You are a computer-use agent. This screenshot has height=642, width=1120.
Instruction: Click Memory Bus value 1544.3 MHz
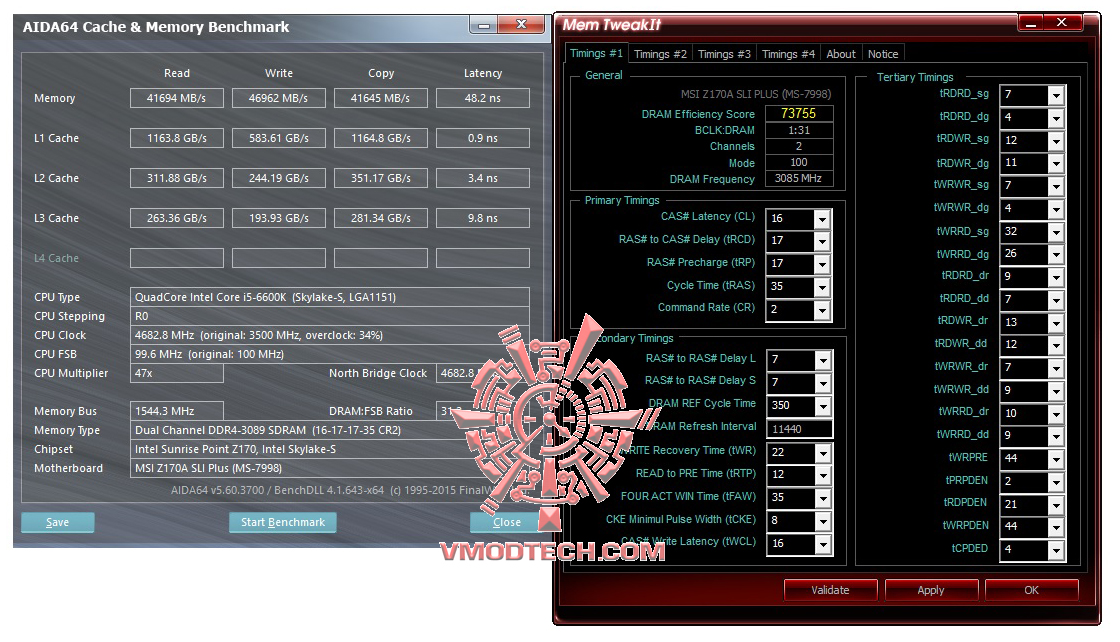pos(176,411)
